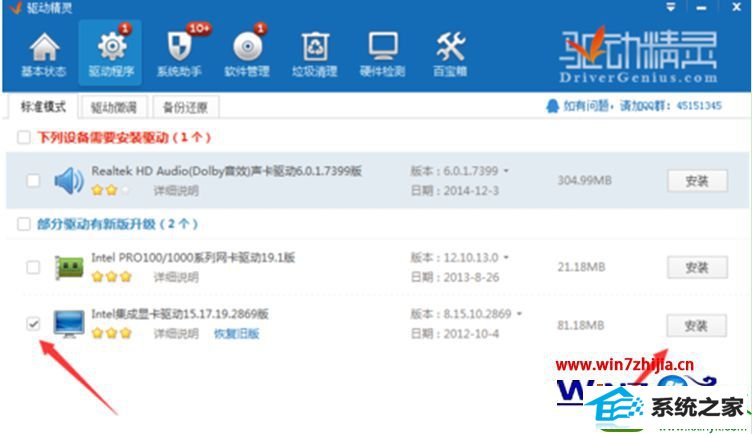Switch to the 驱动微调 tab

click(114, 107)
